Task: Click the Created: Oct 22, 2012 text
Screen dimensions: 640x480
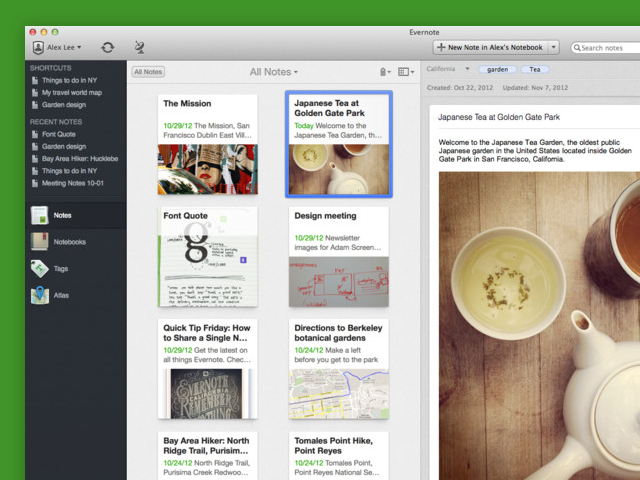Action: tap(460, 88)
